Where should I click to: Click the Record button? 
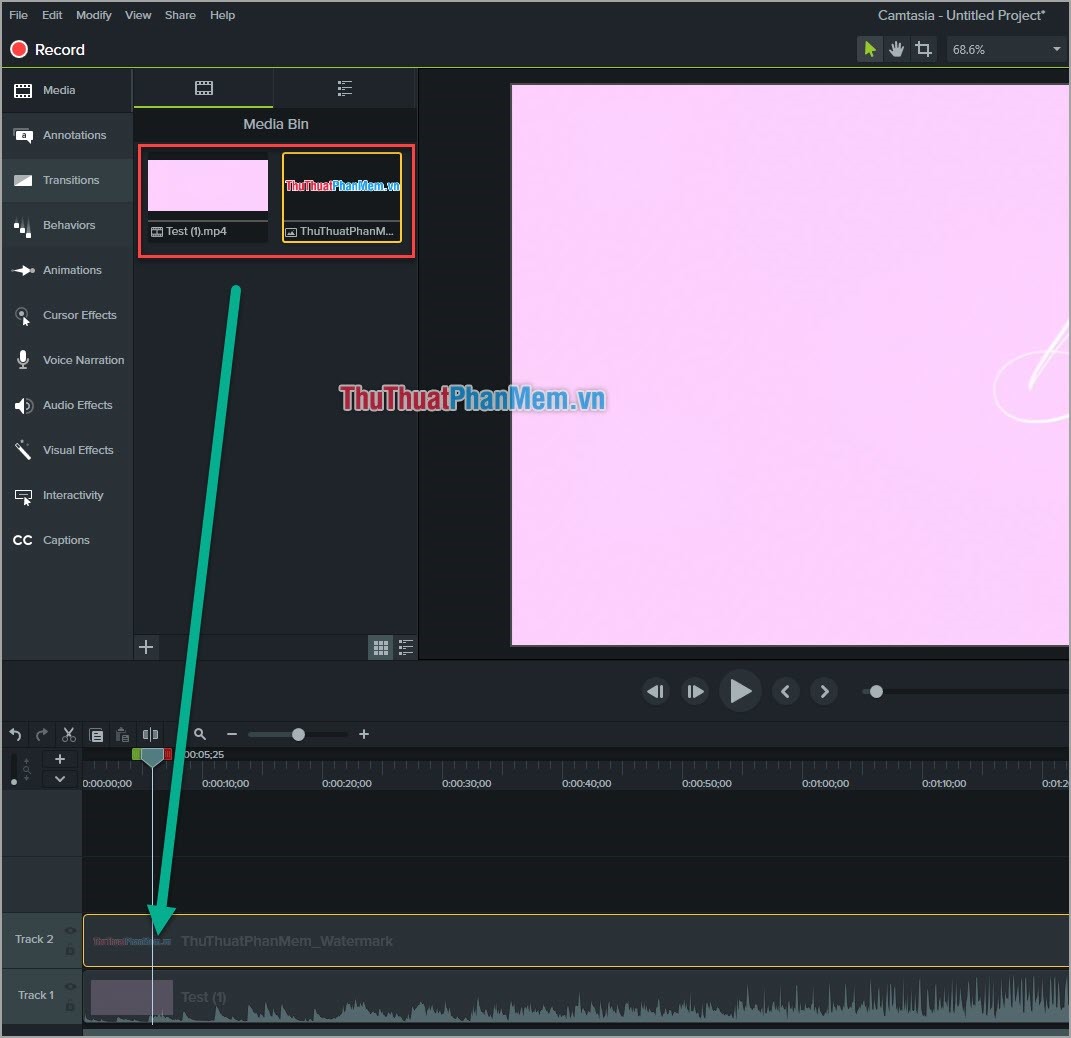pos(47,48)
